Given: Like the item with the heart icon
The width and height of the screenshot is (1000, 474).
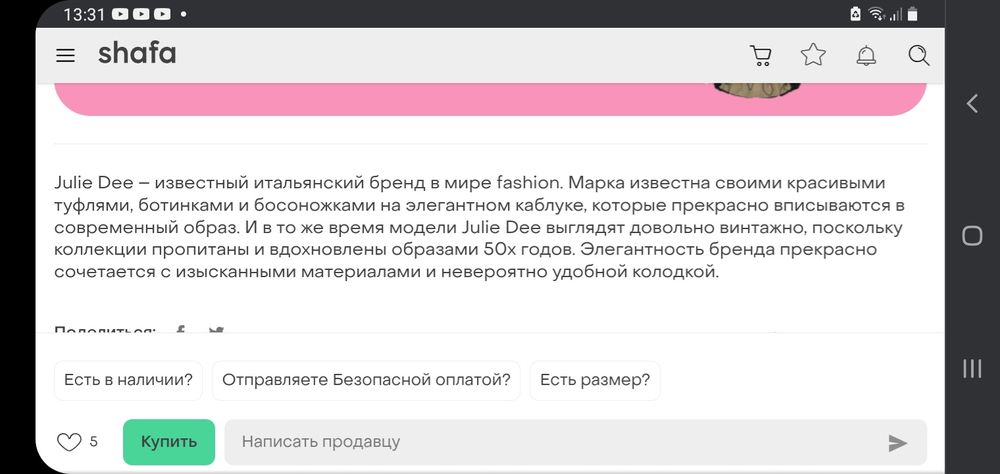Looking at the screenshot, I should [69, 442].
